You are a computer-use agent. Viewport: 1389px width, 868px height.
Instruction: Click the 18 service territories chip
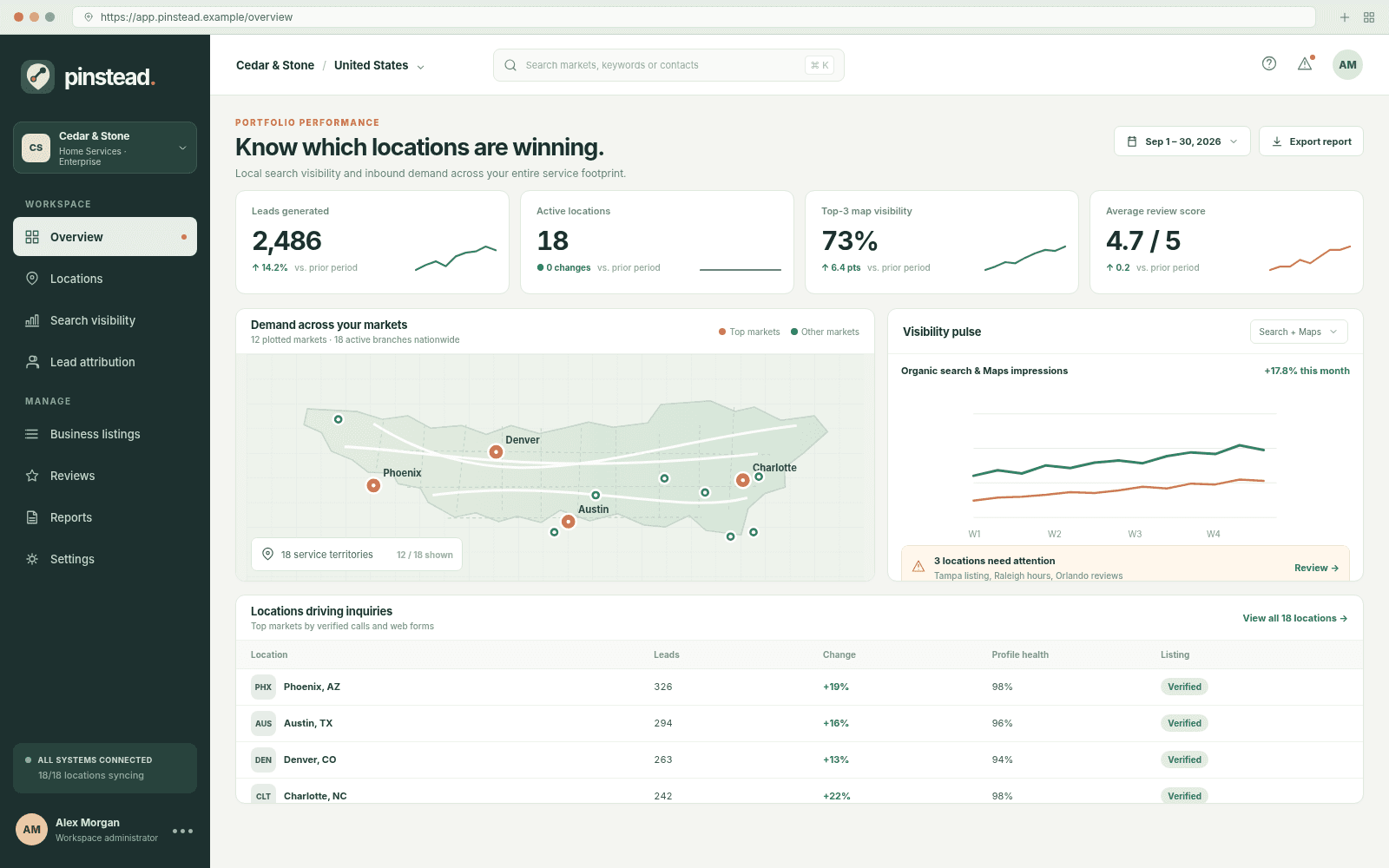click(x=357, y=555)
